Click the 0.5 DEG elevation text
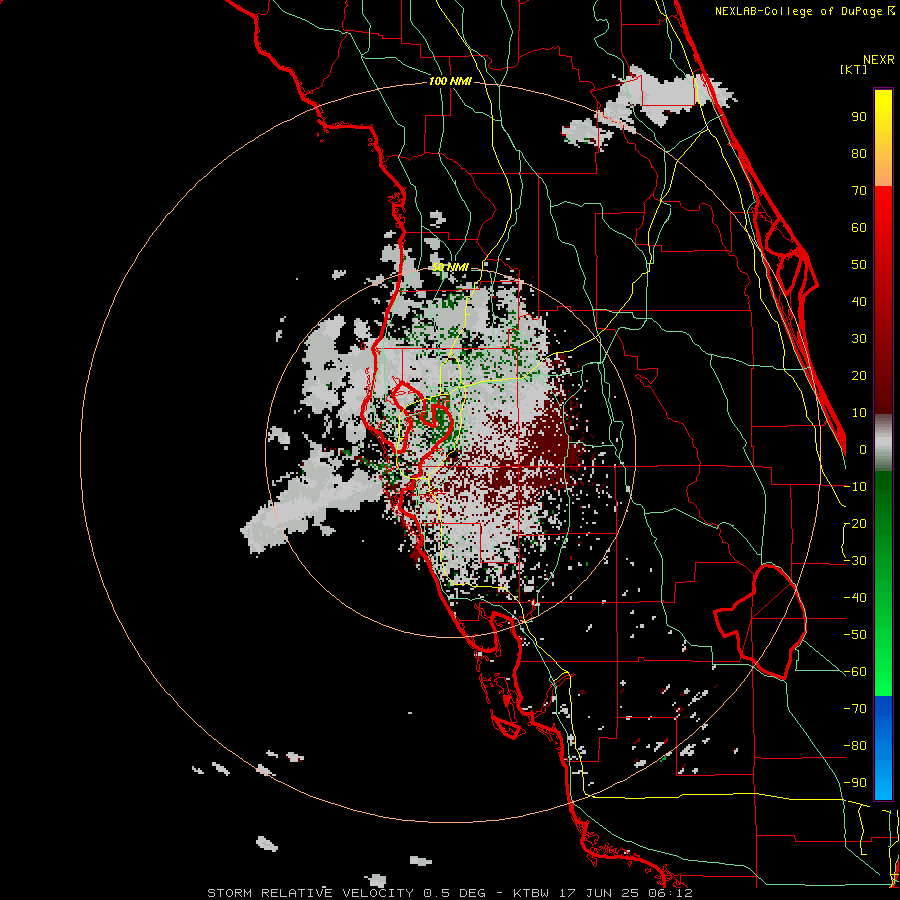The image size is (900, 900). pos(455,893)
